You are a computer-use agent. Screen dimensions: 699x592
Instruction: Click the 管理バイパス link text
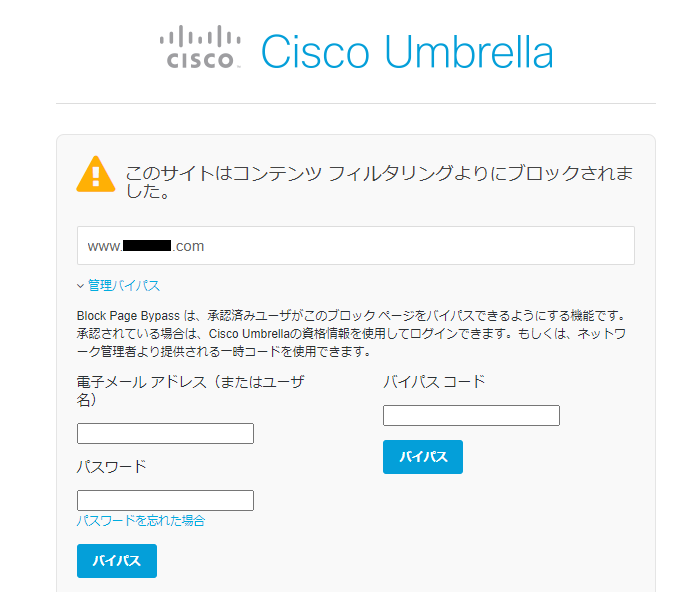pos(123,285)
